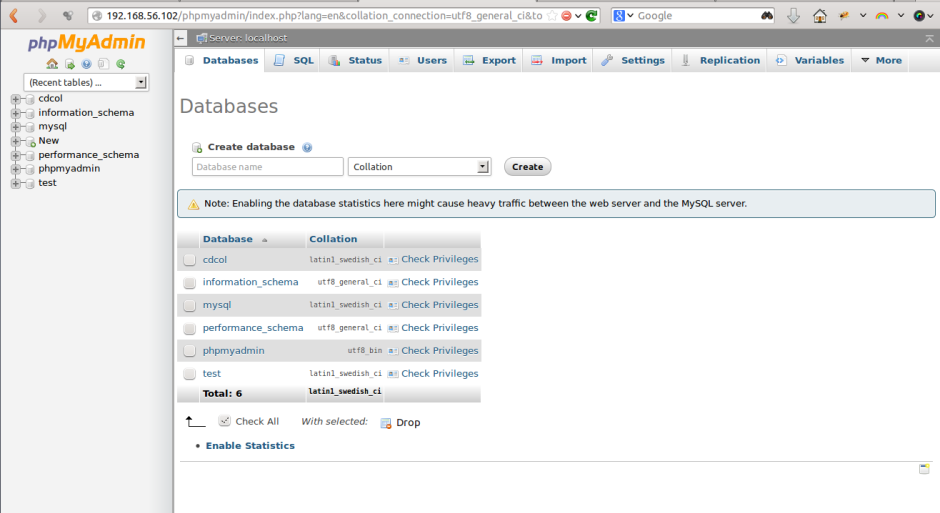Click the privileges icon in the mysql row
This screenshot has height=513, width=940.
[x=393, y=306]
